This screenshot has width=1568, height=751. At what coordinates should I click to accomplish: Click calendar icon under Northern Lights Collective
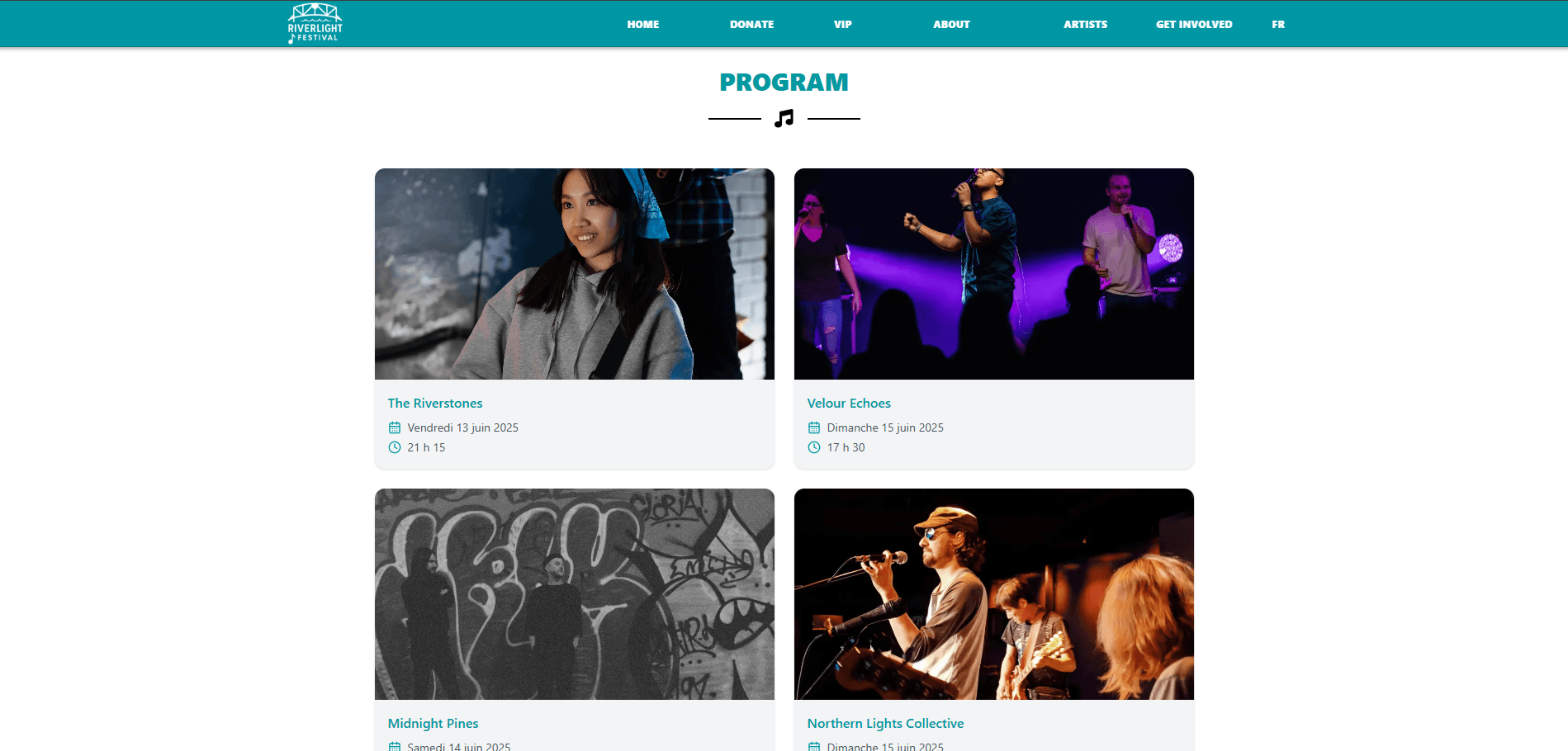coord(814,746)
